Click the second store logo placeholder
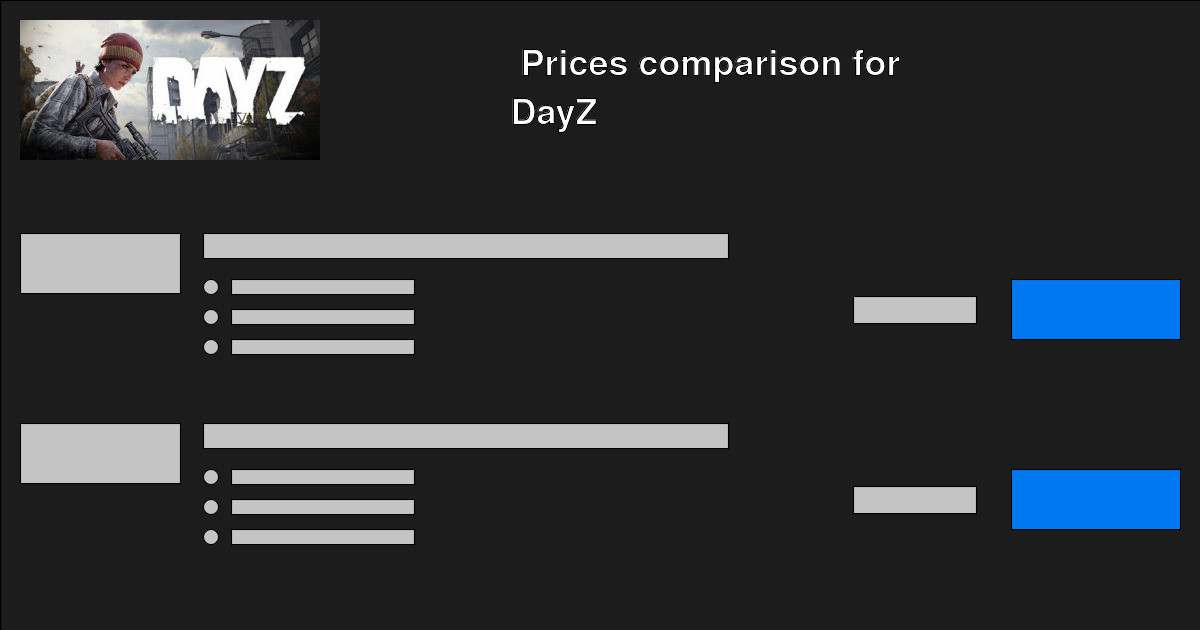1200x630 pixels. click(x=100, y=452)
